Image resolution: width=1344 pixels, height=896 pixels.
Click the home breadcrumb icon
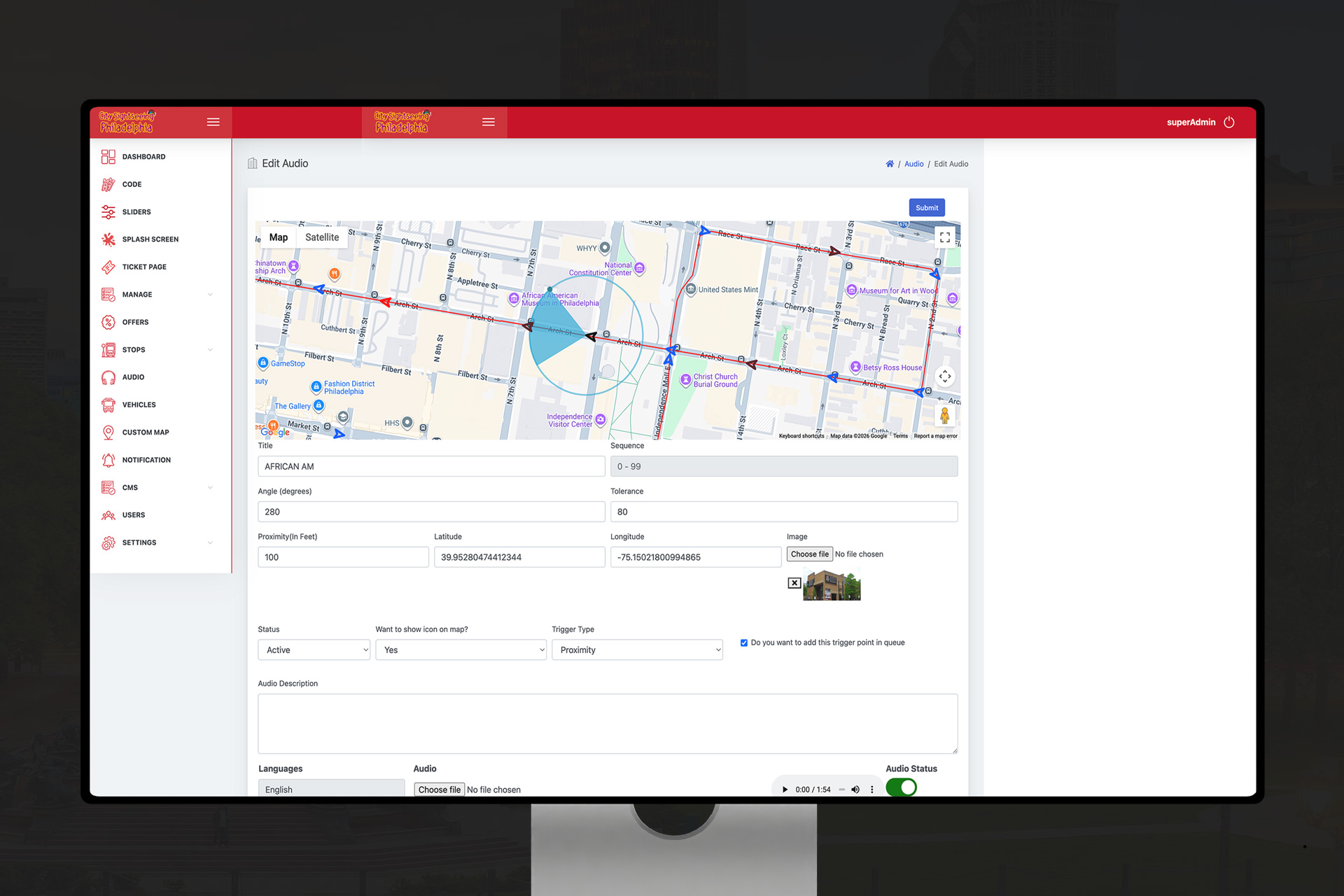coord(890,164)
